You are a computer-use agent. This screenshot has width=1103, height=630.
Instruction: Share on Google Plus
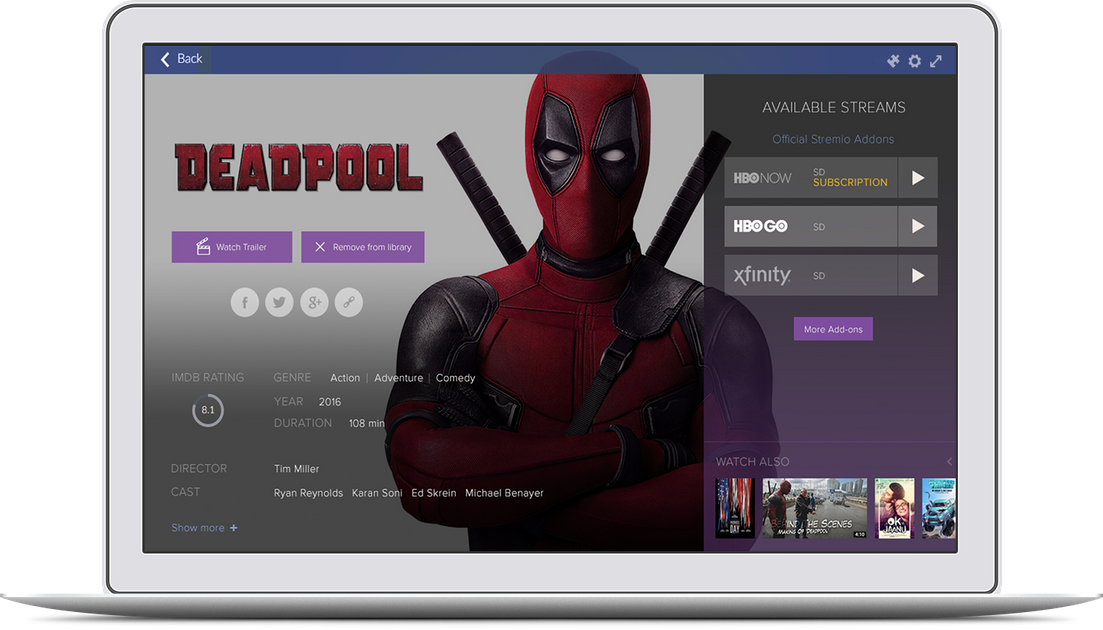pos(314,302)
